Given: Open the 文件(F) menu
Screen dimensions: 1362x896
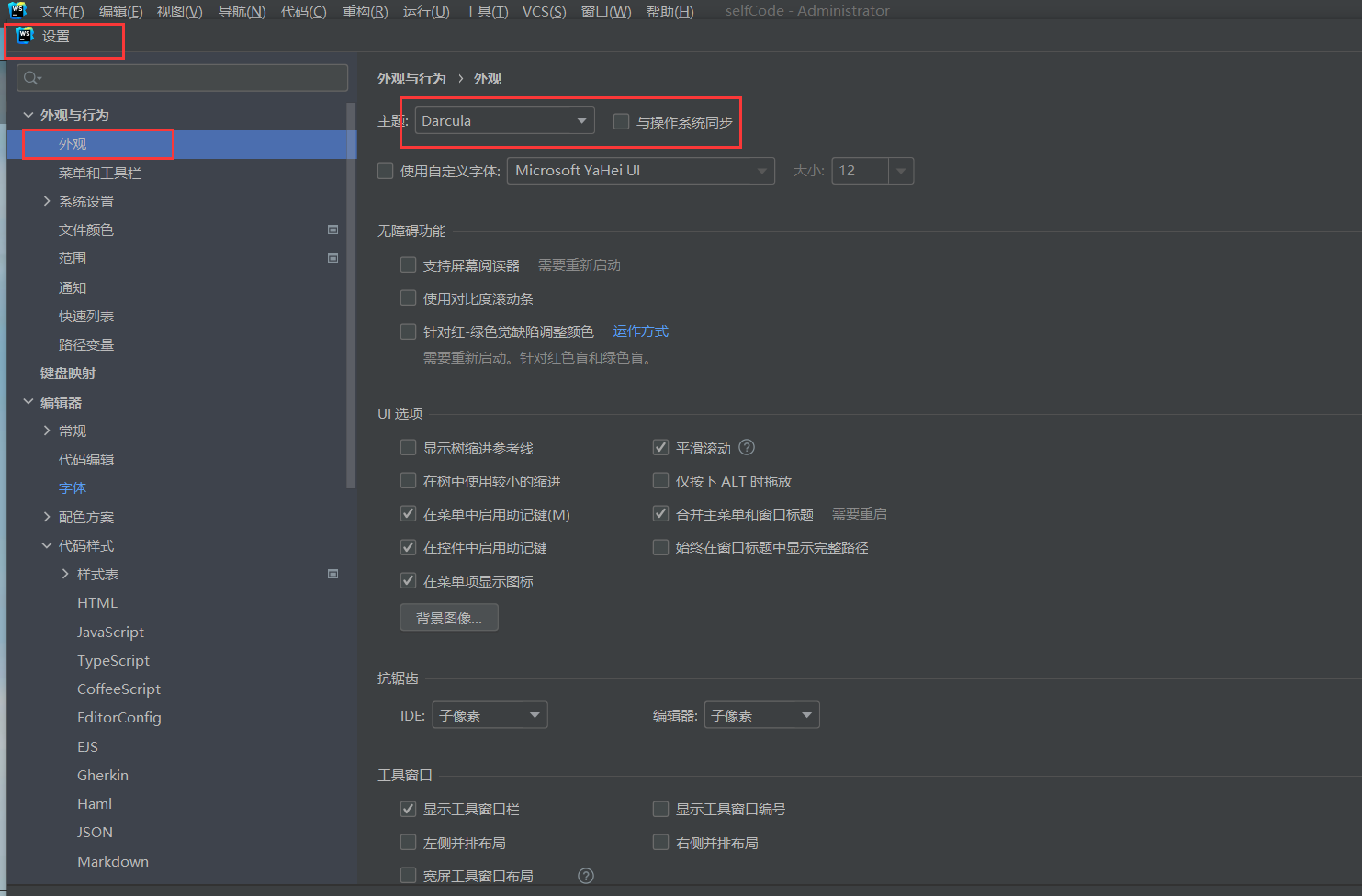Looking at the screenshot, I should (62, 11).
